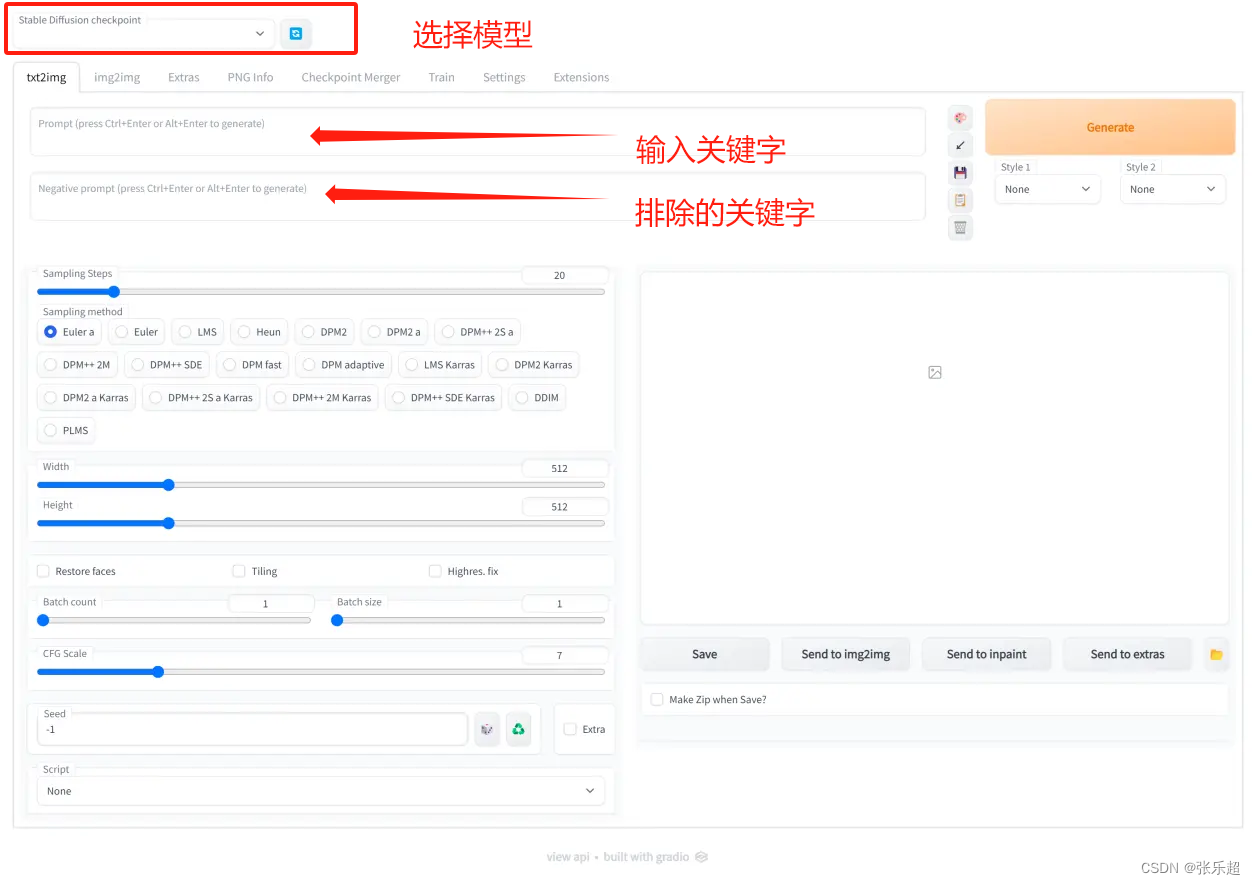Click the Sampling Steps number box
This screenshot has width=1256, height=885.
pos(565,275)
